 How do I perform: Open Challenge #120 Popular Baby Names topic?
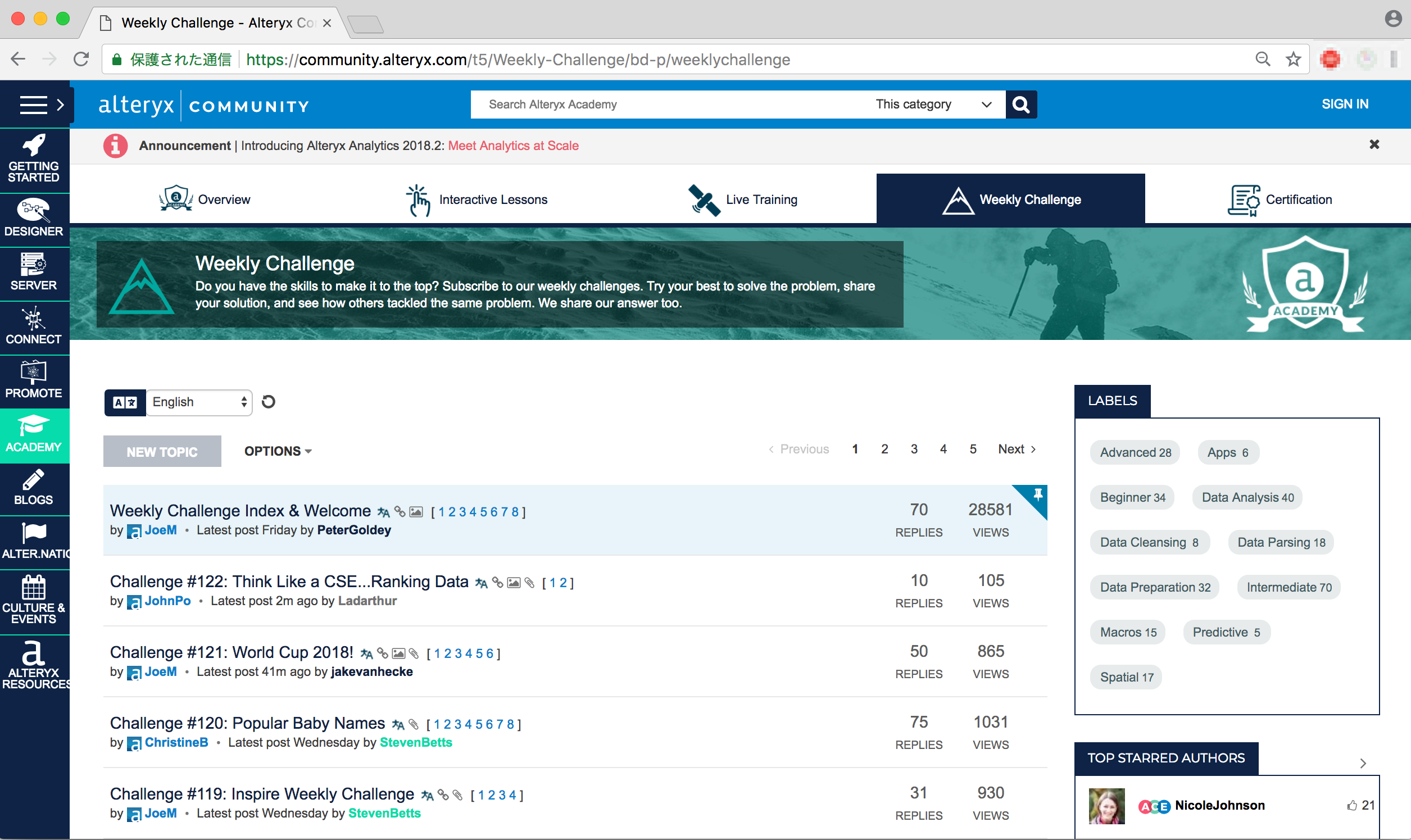coord(247,723)
